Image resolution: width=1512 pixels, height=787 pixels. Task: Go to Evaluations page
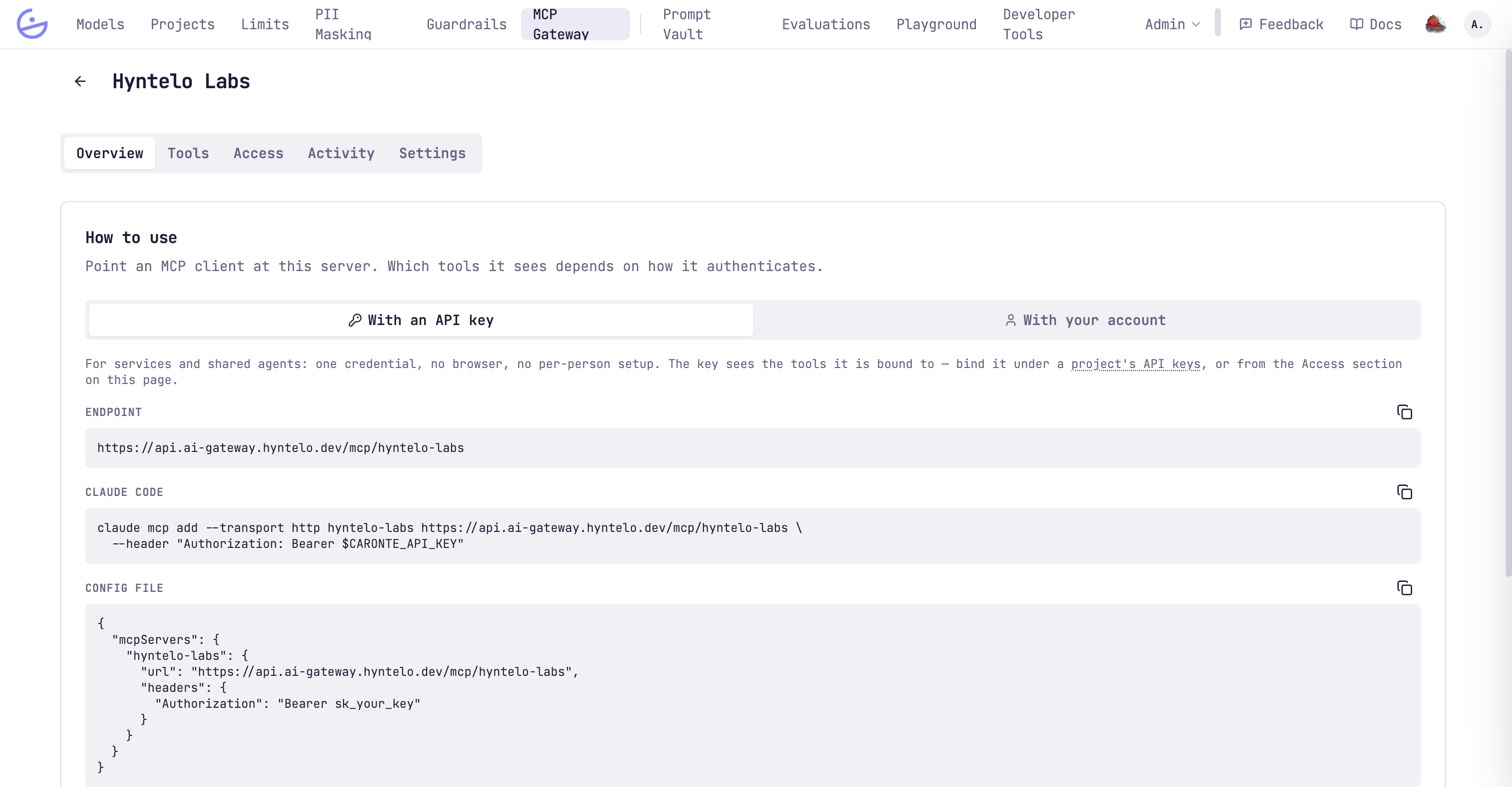(x=826, y=24)
